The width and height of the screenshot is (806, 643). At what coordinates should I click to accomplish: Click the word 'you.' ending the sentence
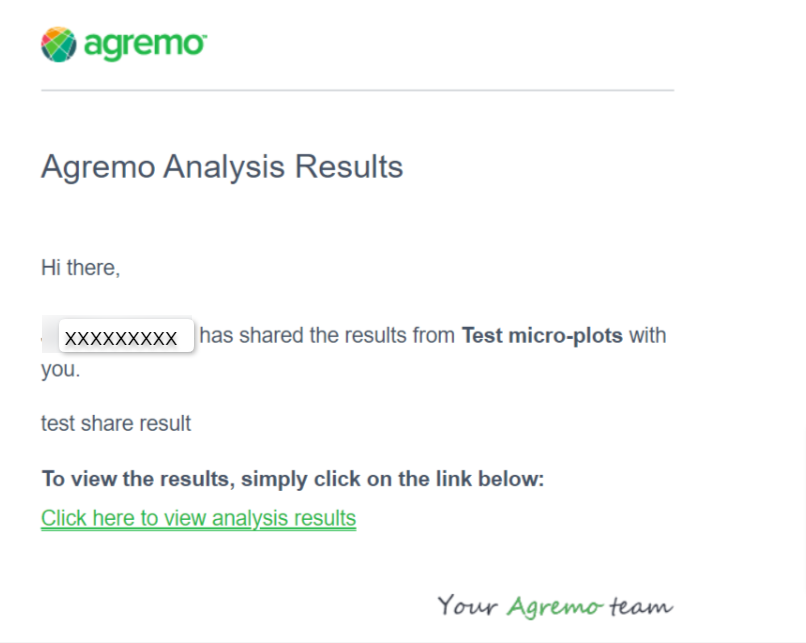60,369
